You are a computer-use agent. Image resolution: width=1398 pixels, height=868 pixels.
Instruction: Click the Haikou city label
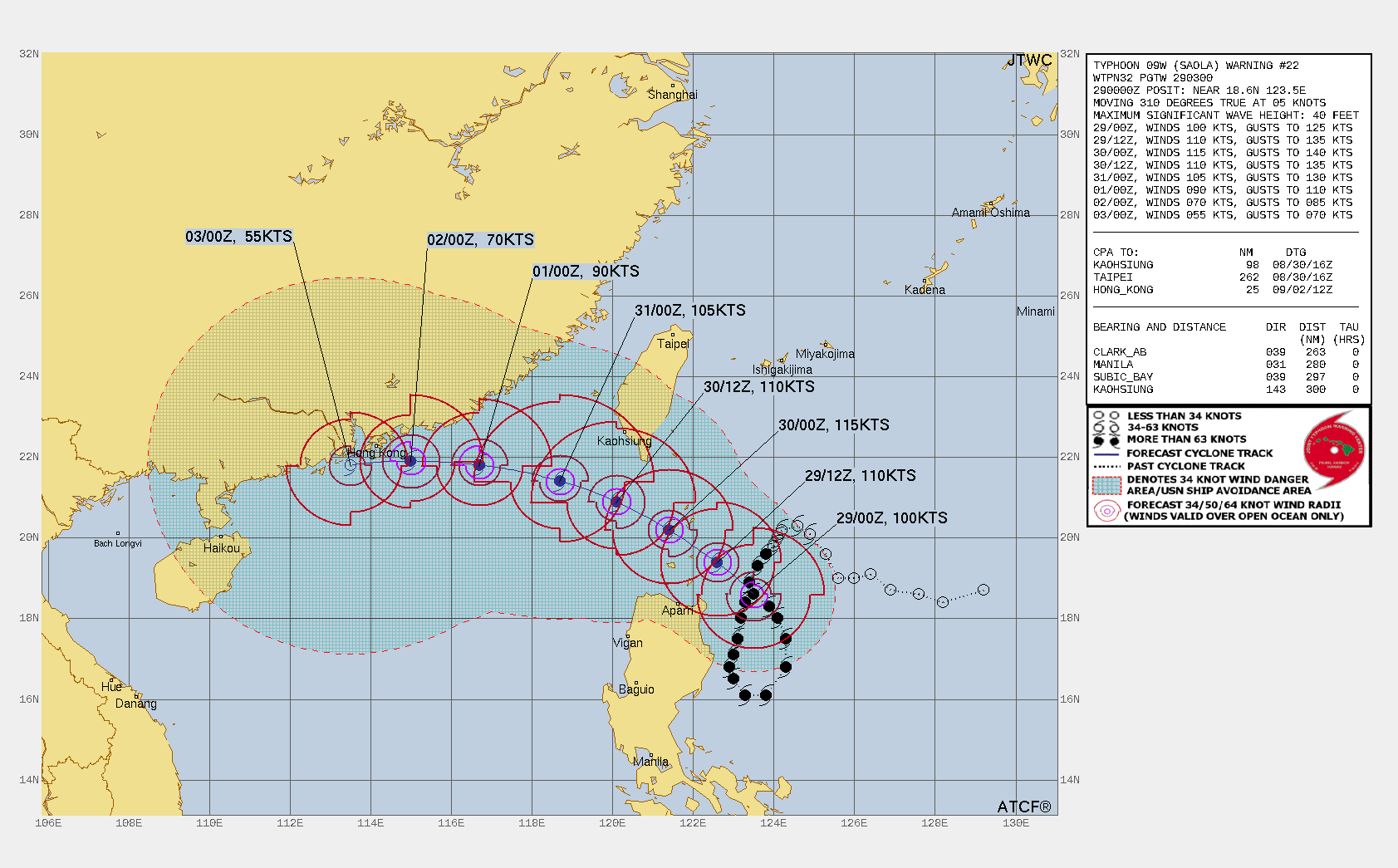(222, 548)
